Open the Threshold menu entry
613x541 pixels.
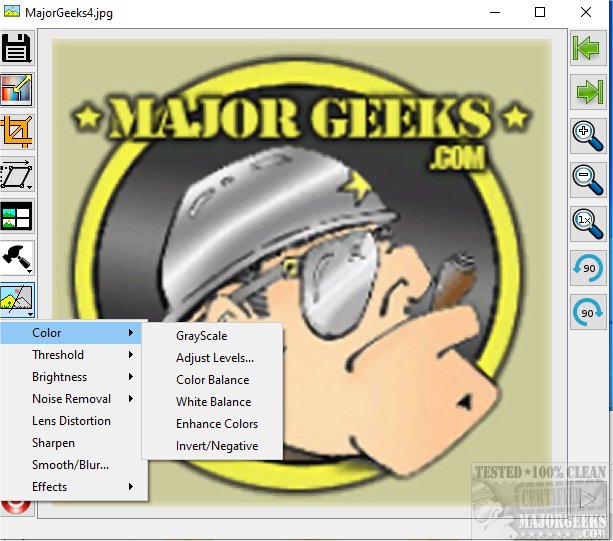click(73, 355)
